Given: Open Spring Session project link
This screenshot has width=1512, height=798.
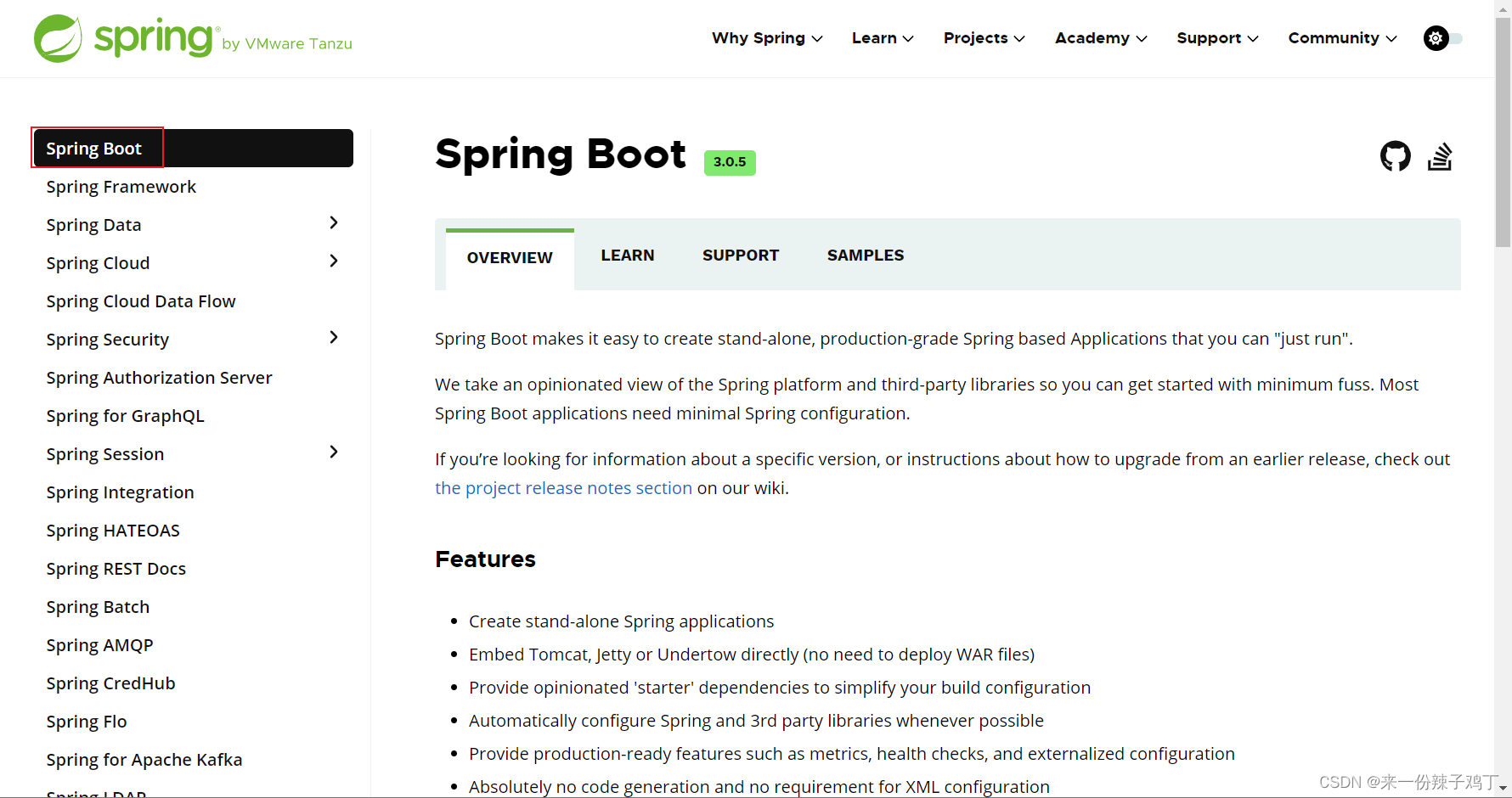Looking at the screenshot, I should point(105,454).
